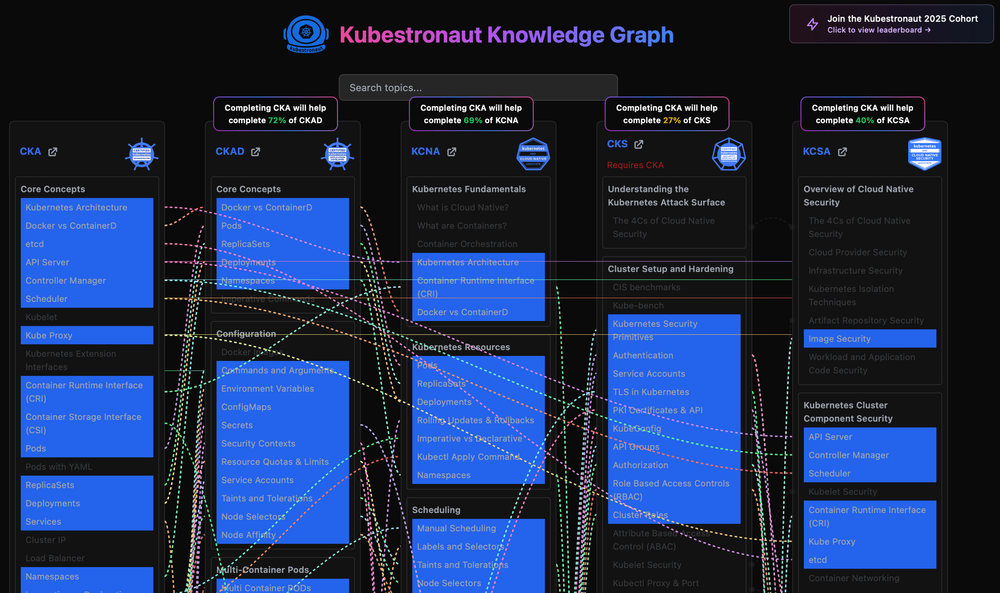Click the CKA certification badge icon

140,153
